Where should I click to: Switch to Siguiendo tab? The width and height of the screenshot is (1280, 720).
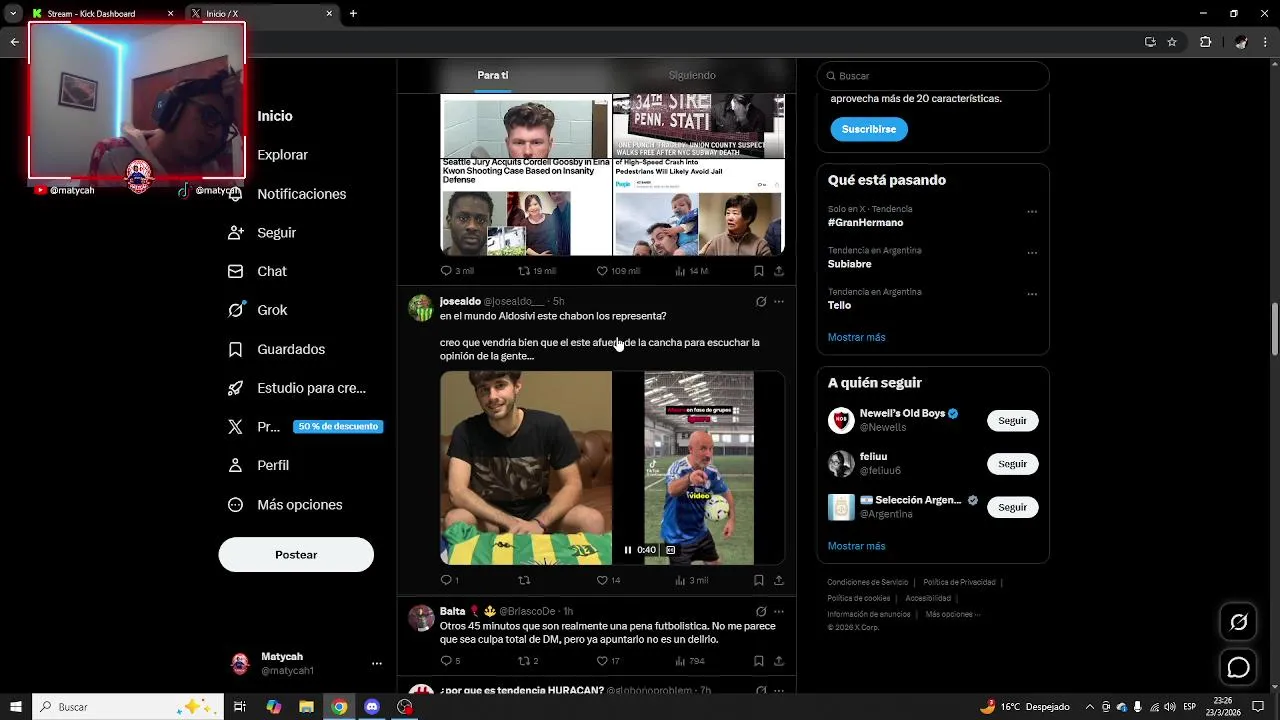tap(692, 76)
